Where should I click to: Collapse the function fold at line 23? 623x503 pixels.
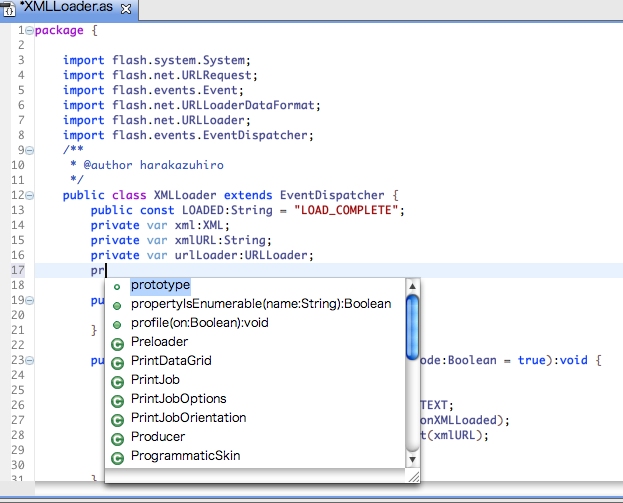point(29,360)
